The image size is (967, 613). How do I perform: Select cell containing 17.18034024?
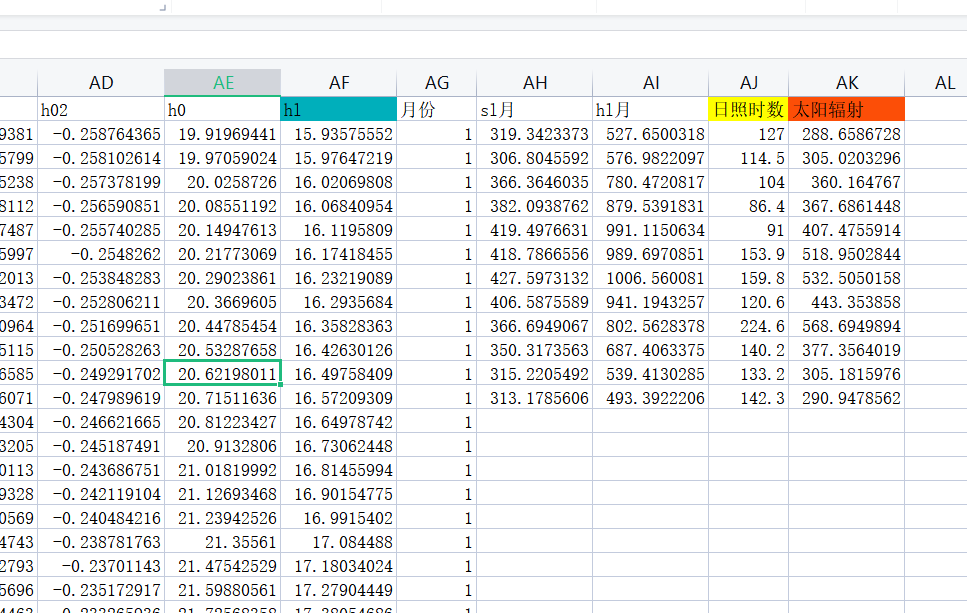(x=339, y=566)
